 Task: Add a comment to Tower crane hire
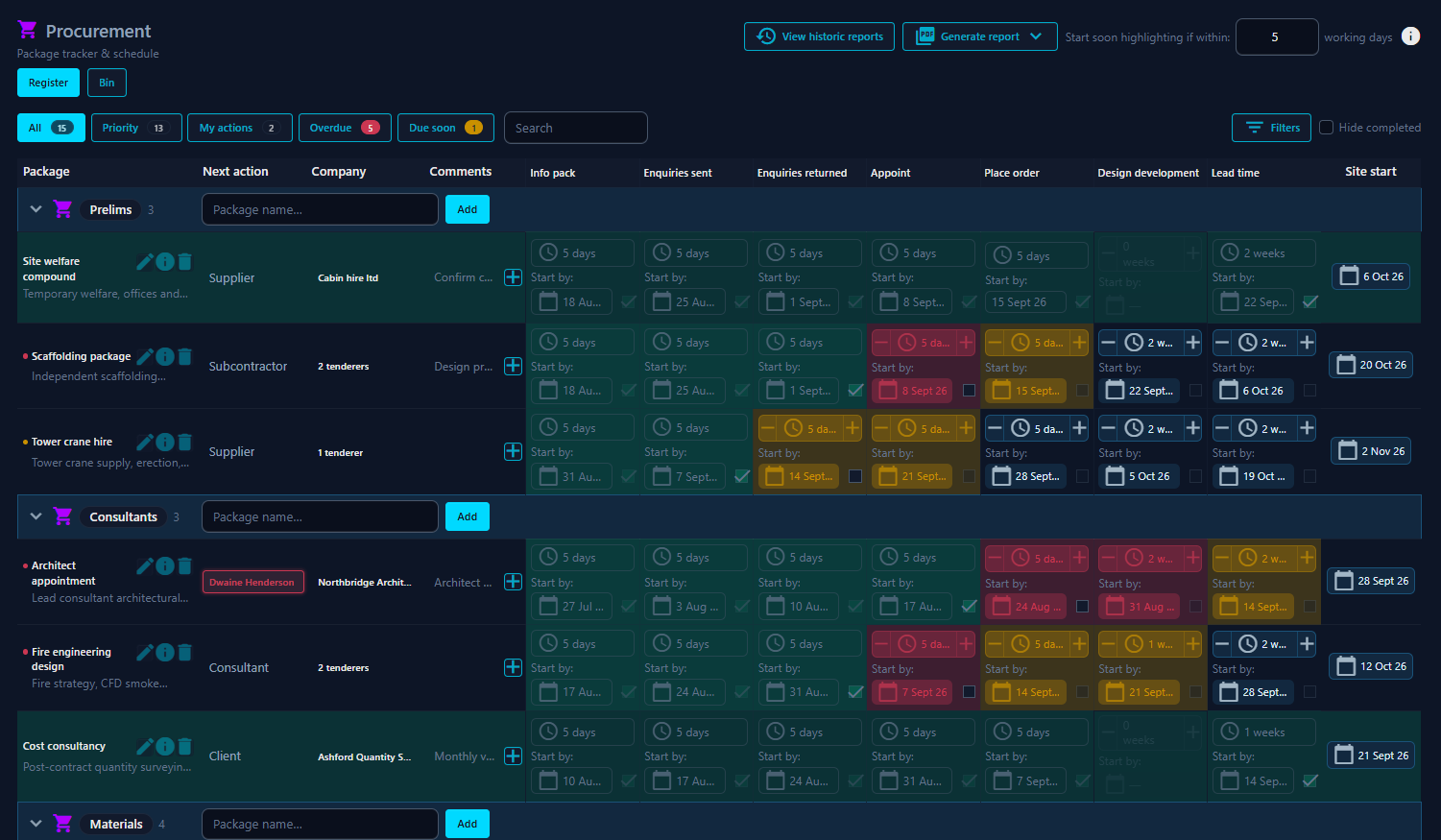514,451
